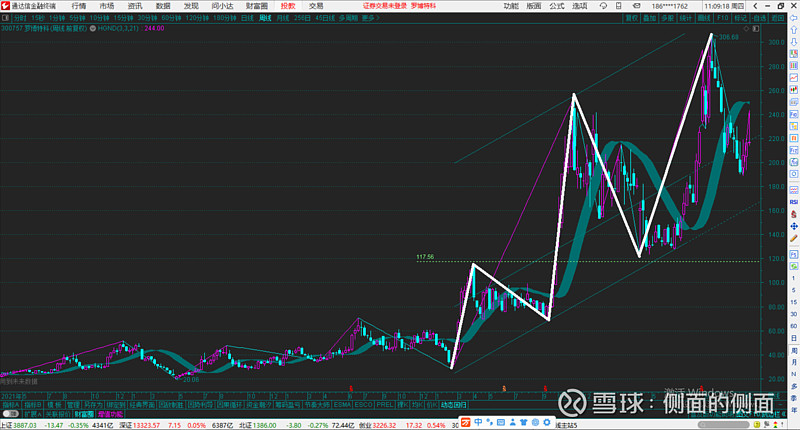The height and width of the screenshot is (430, 800).
Task: Open the 公式 menu
Action: pos(557,6)
